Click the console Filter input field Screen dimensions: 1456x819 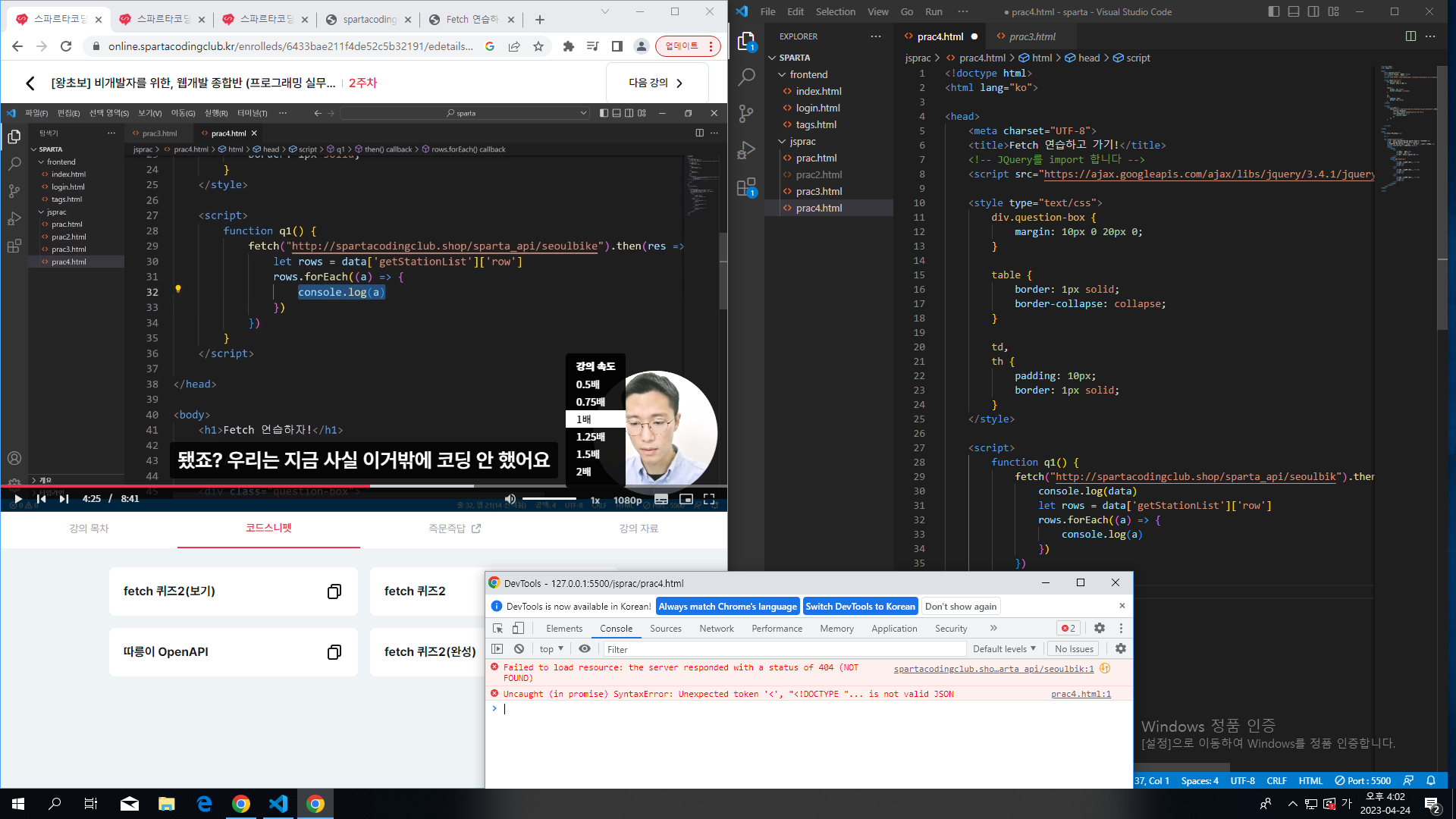(785, 649)
